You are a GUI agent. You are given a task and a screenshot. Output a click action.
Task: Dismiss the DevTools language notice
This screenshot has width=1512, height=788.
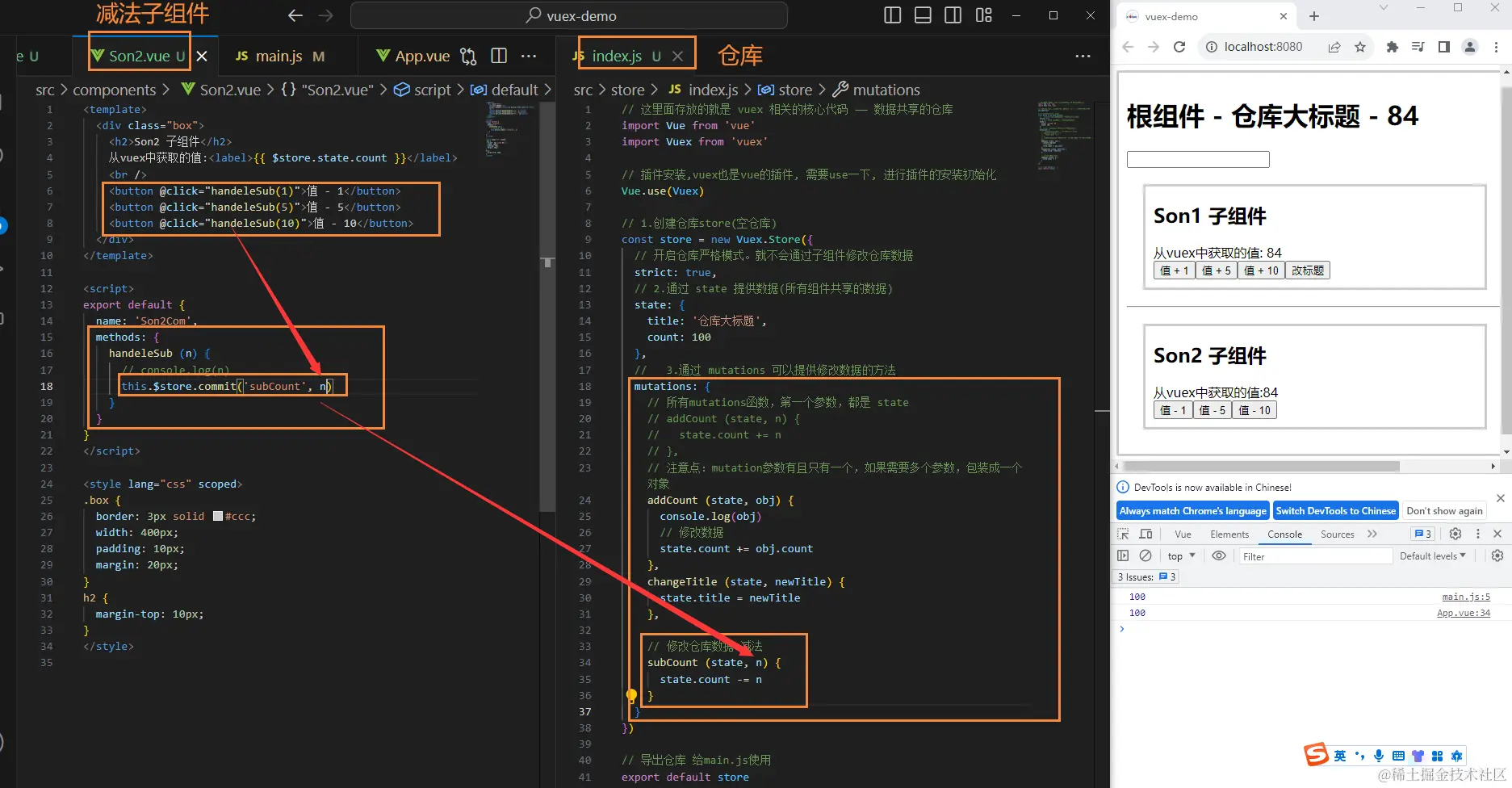point(1500,498)
